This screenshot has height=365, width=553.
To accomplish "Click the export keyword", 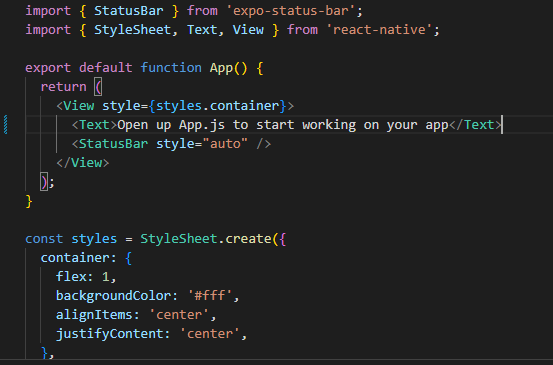I will pos(48,68).
